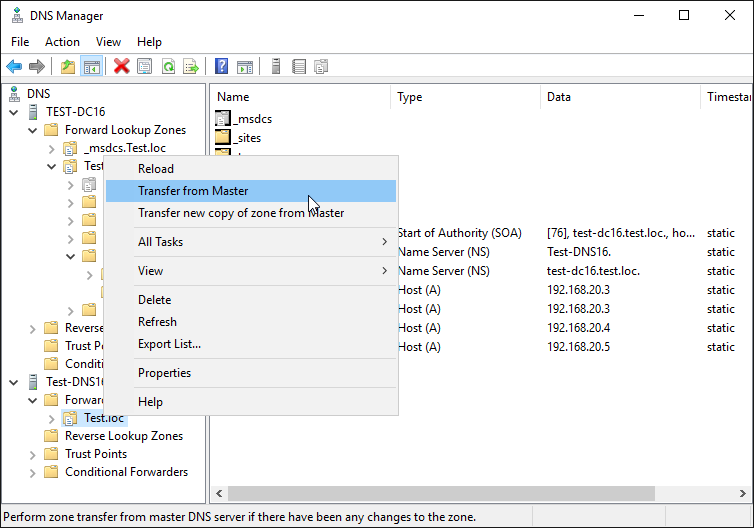Viewport: 754px width, 528px height.
Task: Collapse the TEST-DC16 server node
Action: click(13, 112)
